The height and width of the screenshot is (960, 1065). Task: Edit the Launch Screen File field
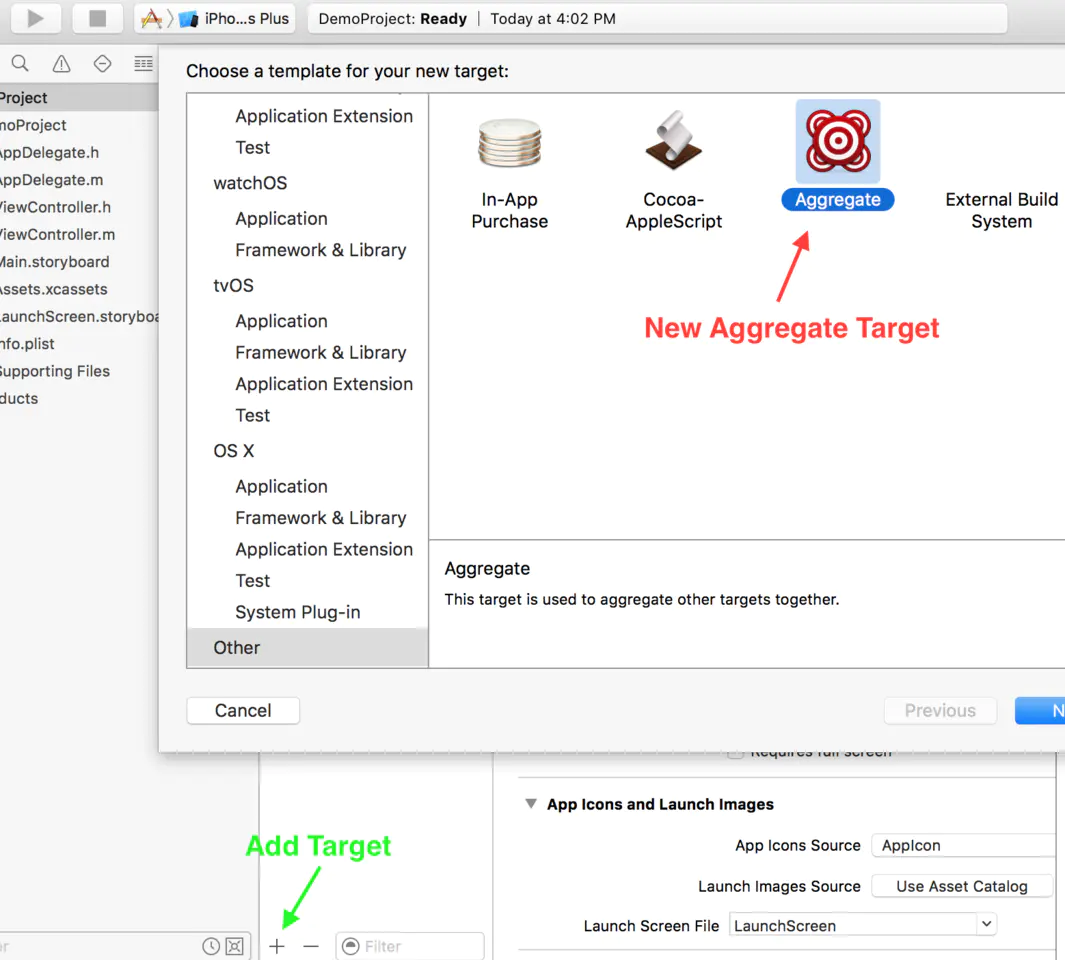point(853,925)
